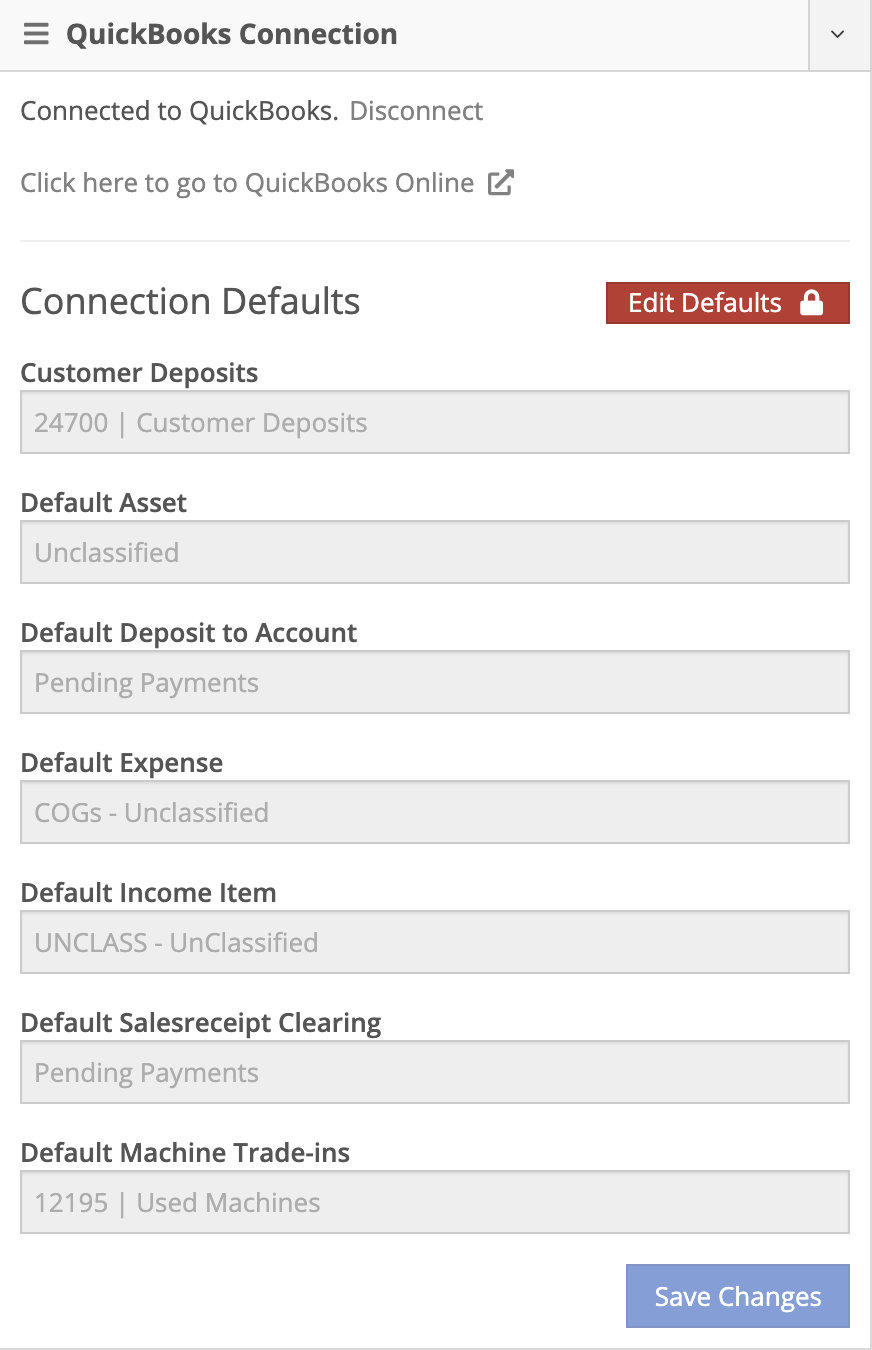Save Changes to connection defaults
This screenshot has width=872, height=1350.
tap(738, 1297)
